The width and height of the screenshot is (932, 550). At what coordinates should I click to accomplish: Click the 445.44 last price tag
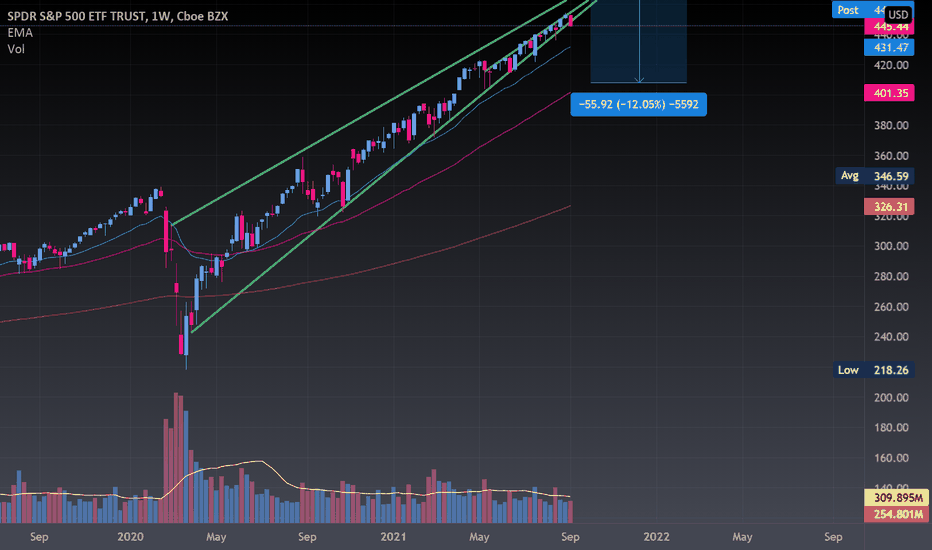889,27
